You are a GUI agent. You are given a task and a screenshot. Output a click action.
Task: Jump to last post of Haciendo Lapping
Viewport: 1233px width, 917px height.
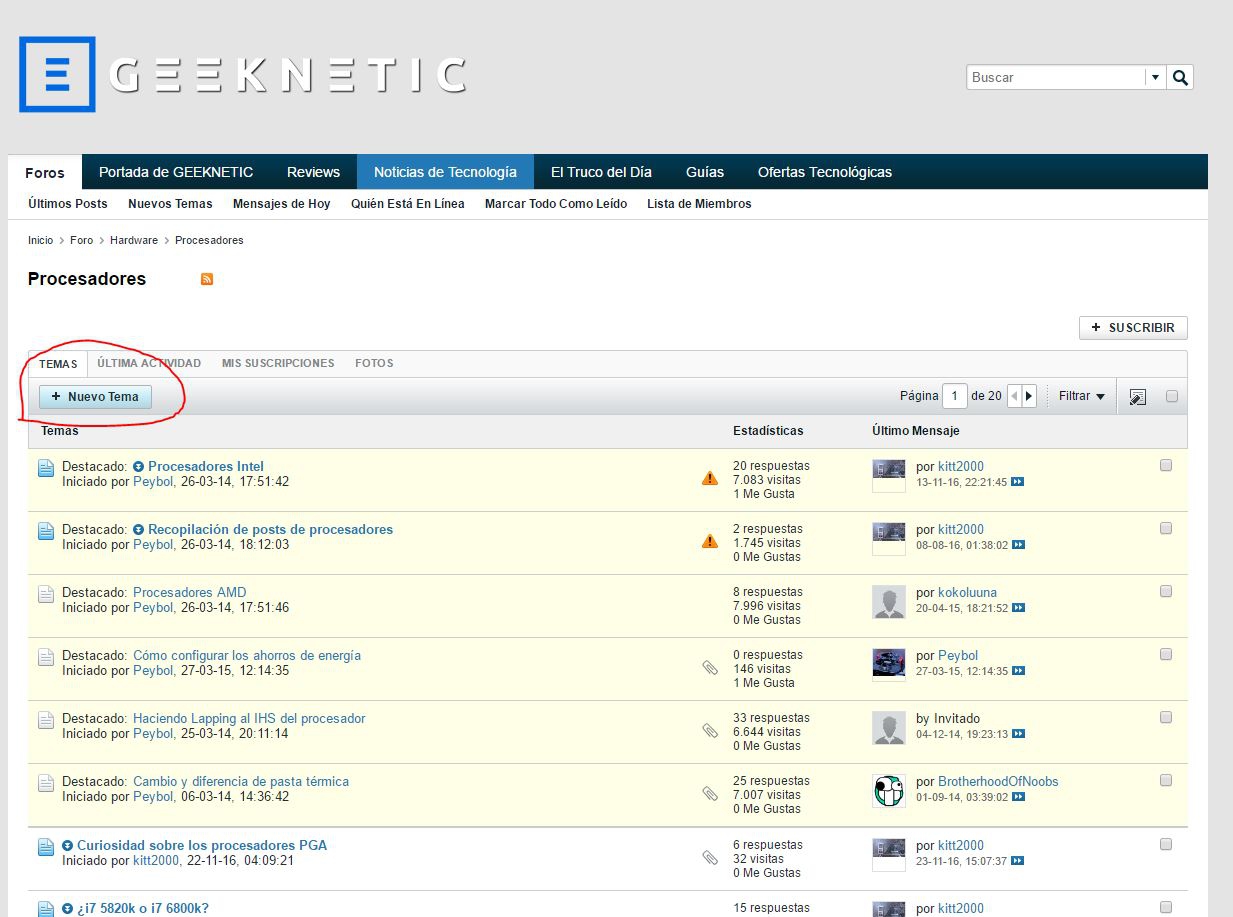(1018, 734)
